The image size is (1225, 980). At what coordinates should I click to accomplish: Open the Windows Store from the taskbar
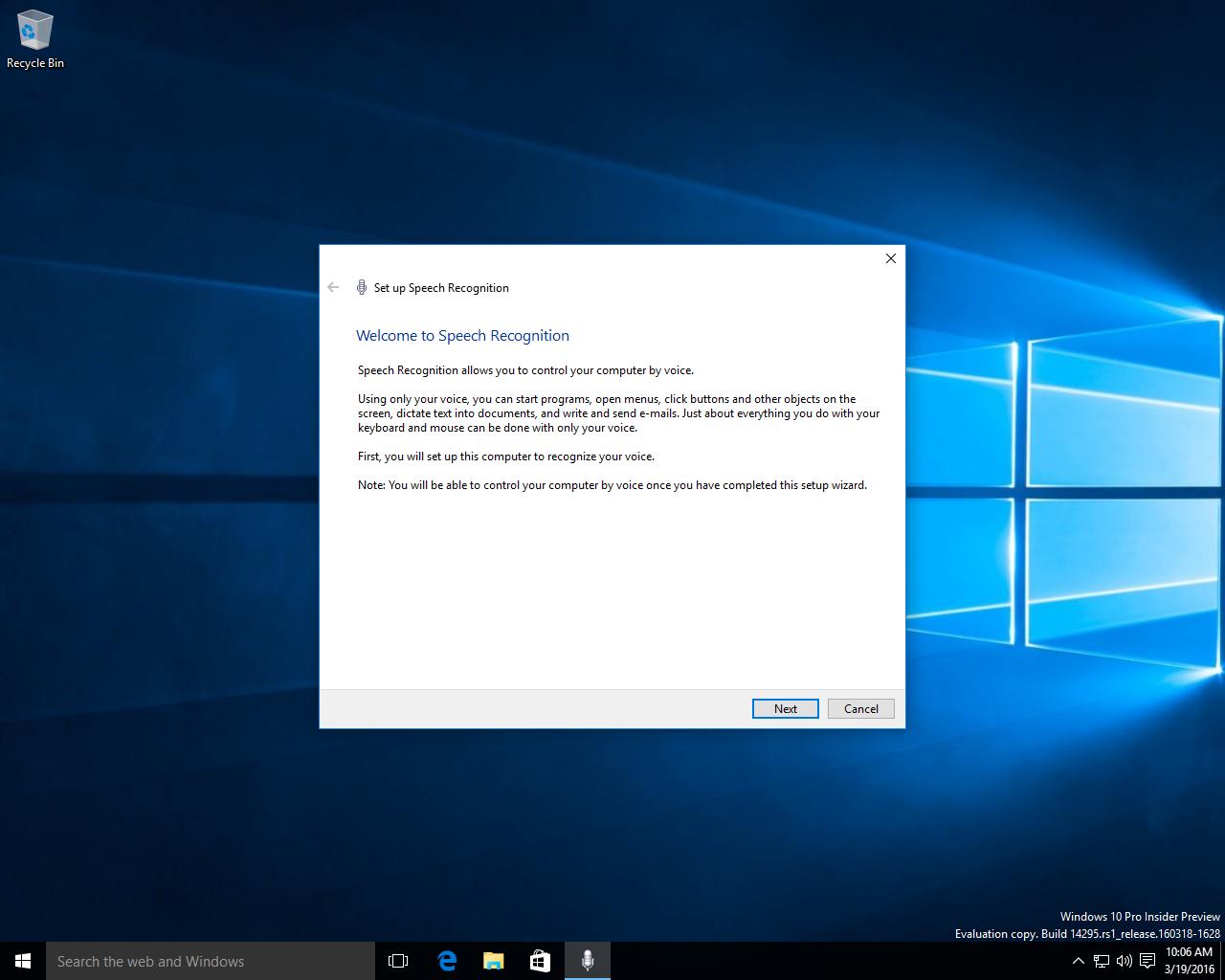540,961
